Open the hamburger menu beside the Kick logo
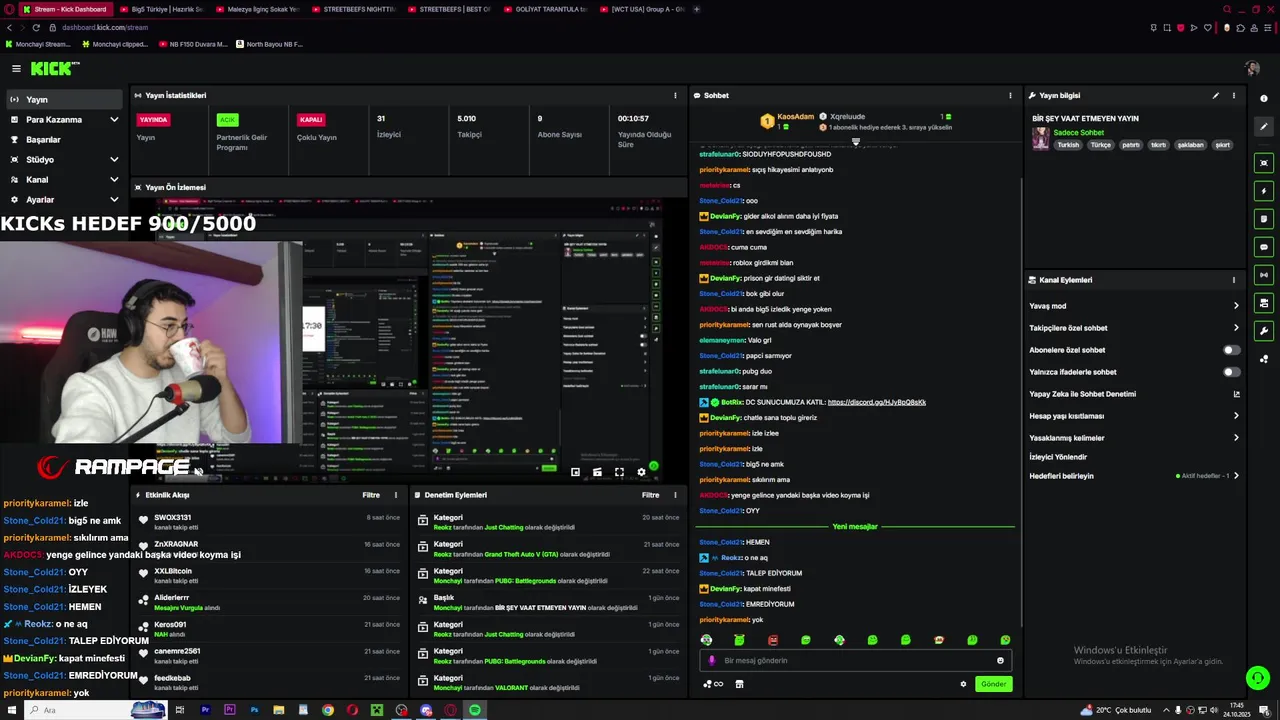The width and height of the screenshot is (1280, 720). 16,68
